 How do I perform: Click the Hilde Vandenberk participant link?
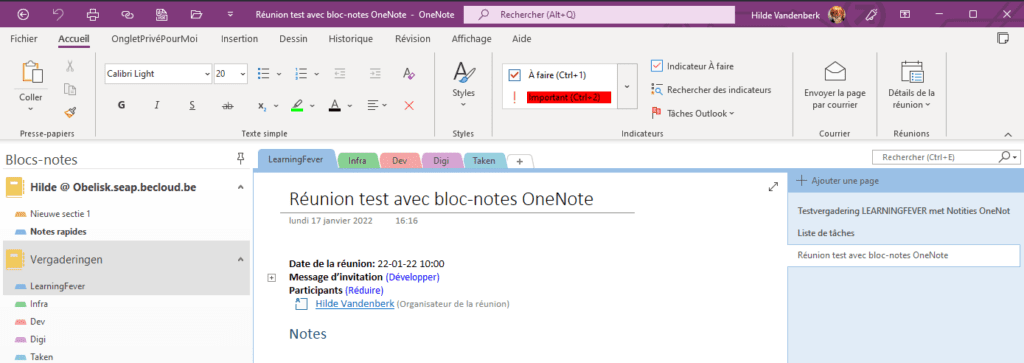click(x=355, y=304)
